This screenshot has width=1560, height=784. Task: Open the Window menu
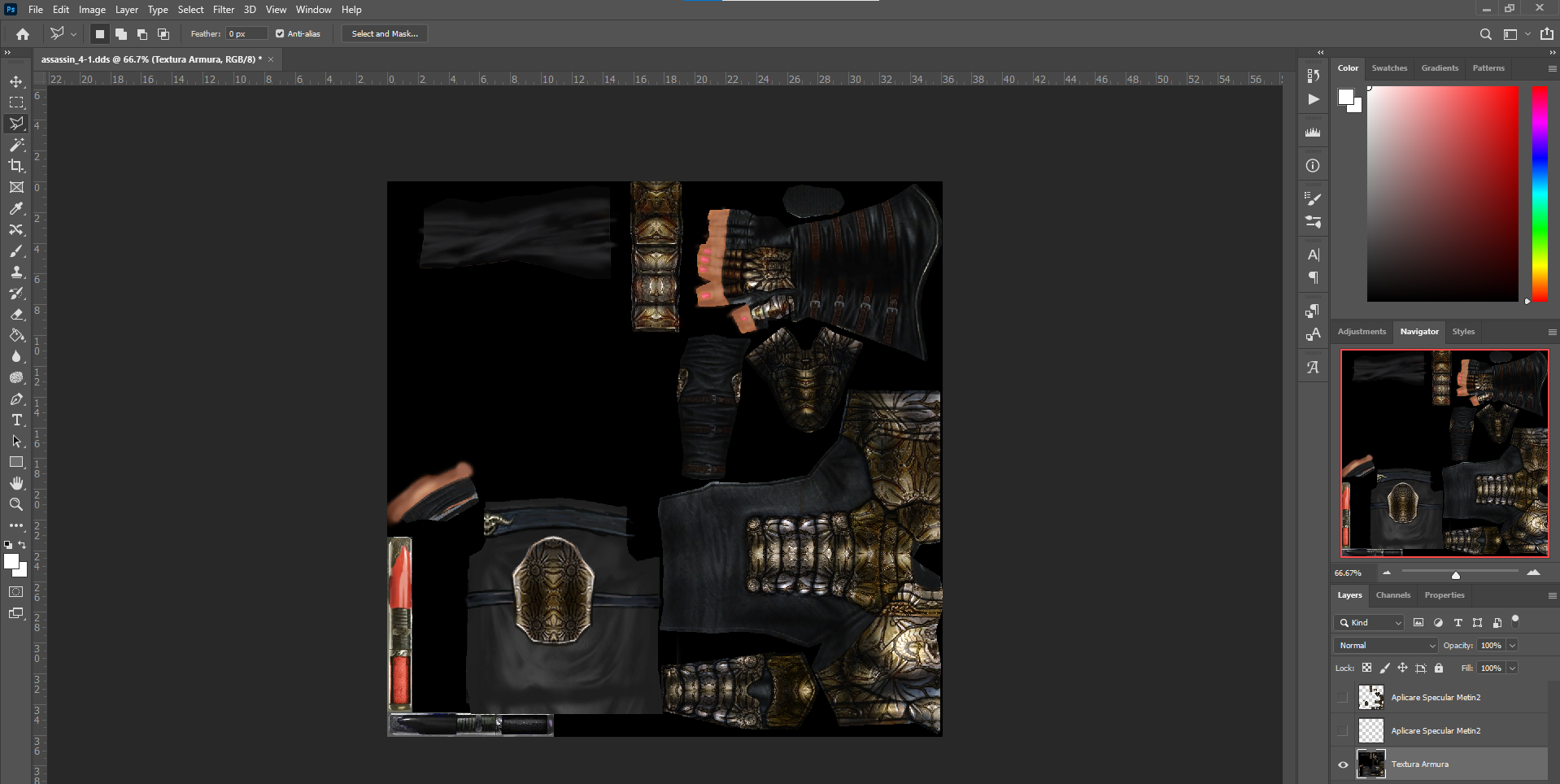313,10
